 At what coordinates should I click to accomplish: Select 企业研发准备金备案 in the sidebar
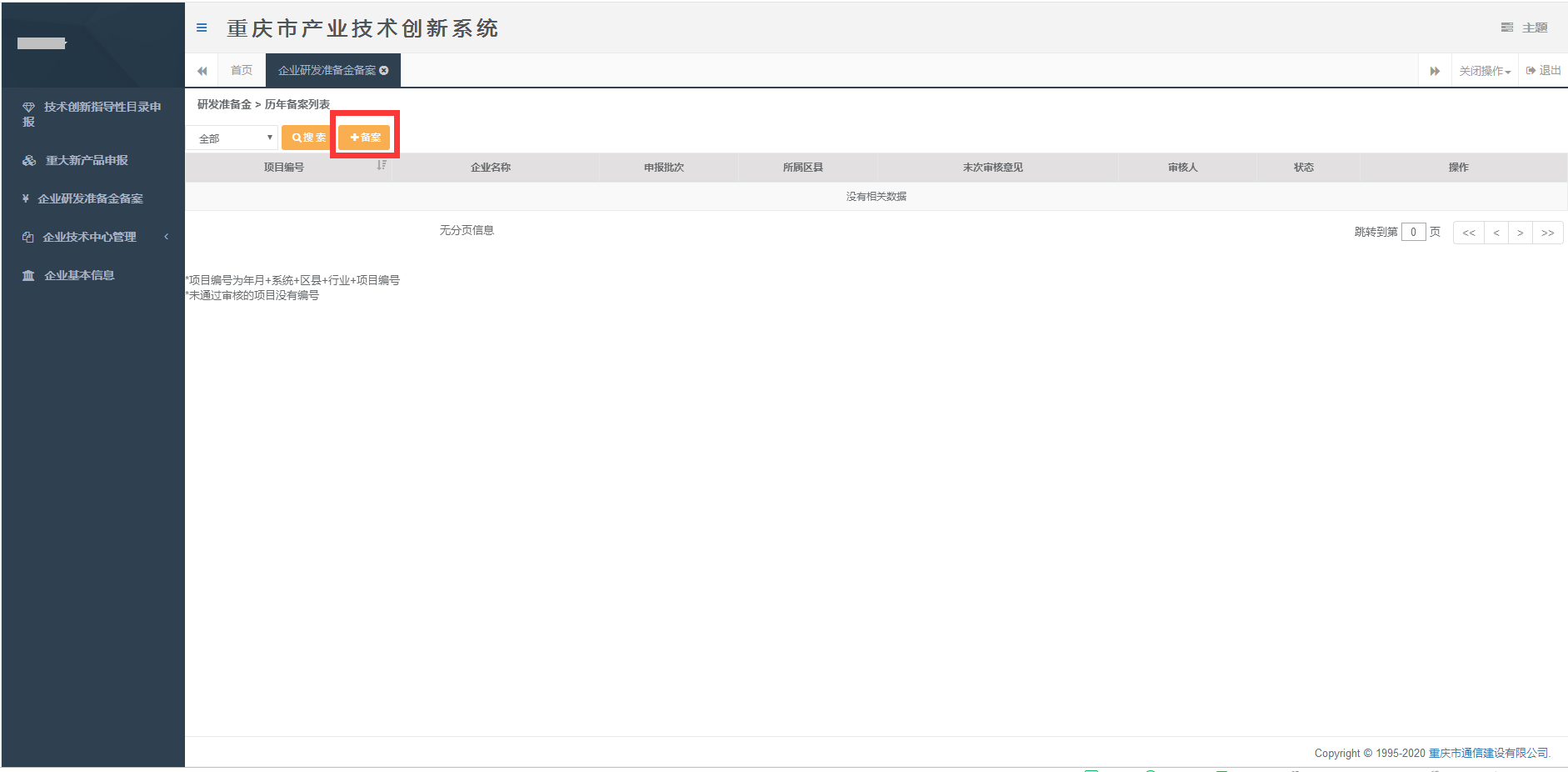[x=90, y=198]
